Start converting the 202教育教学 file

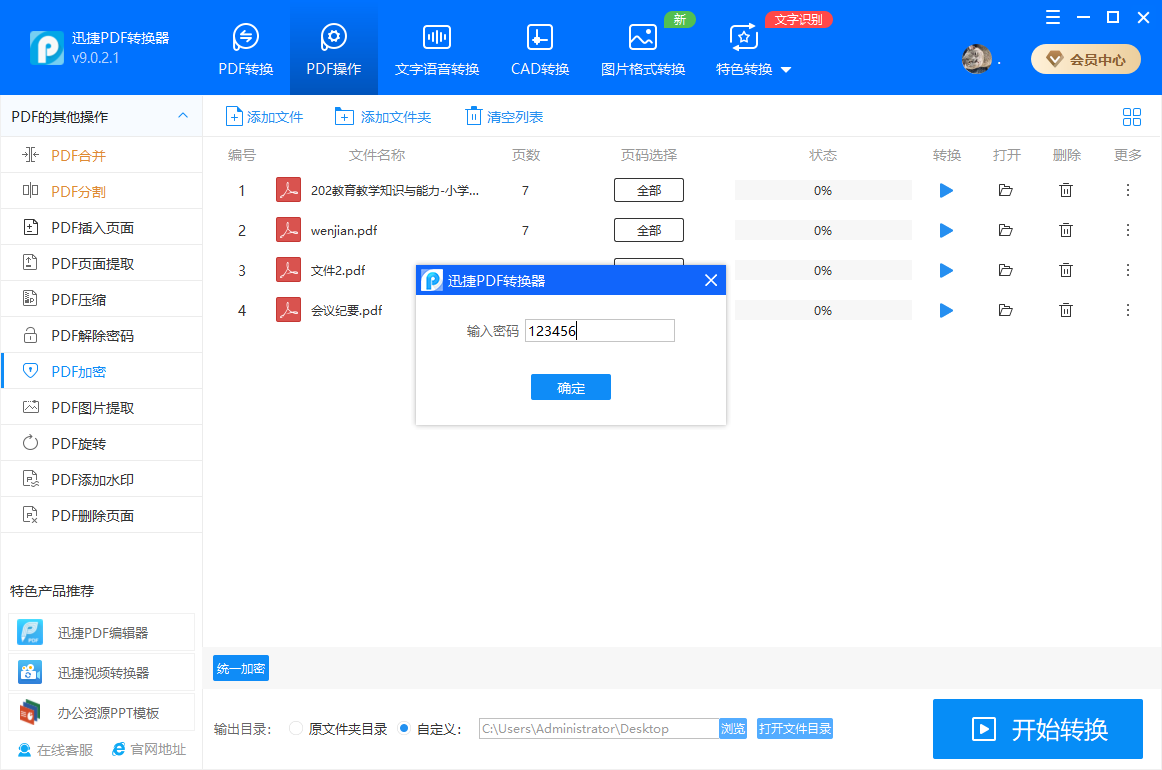[946, 190]
